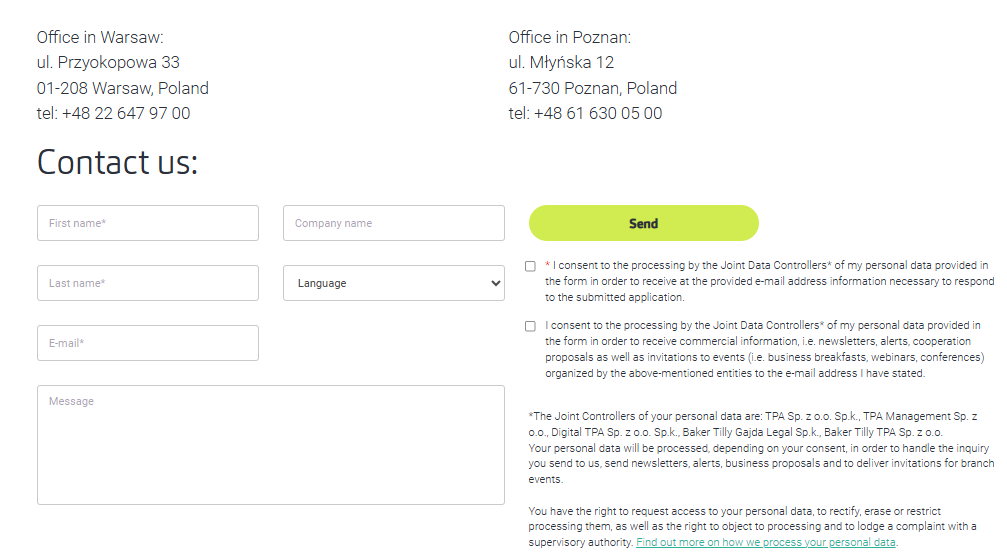Tick the commercial information consent checkbox
This screenshot has width=1007, height=556.
530,326
